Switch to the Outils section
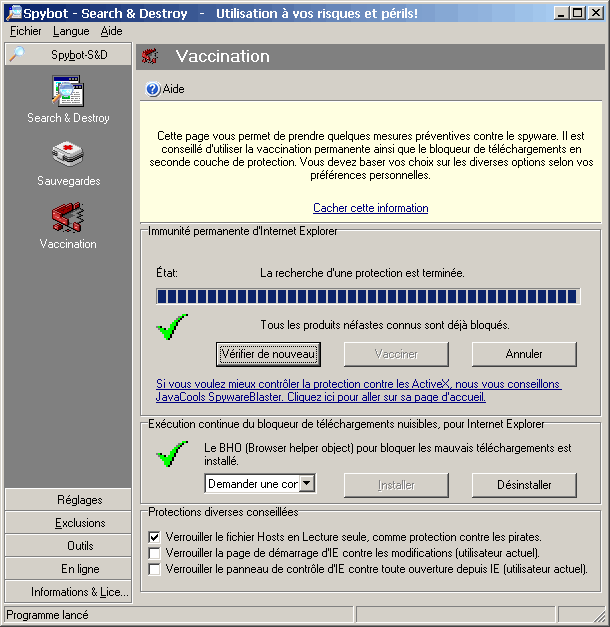The height and width of the screenshot is (627, 610). tap(68, 546)
